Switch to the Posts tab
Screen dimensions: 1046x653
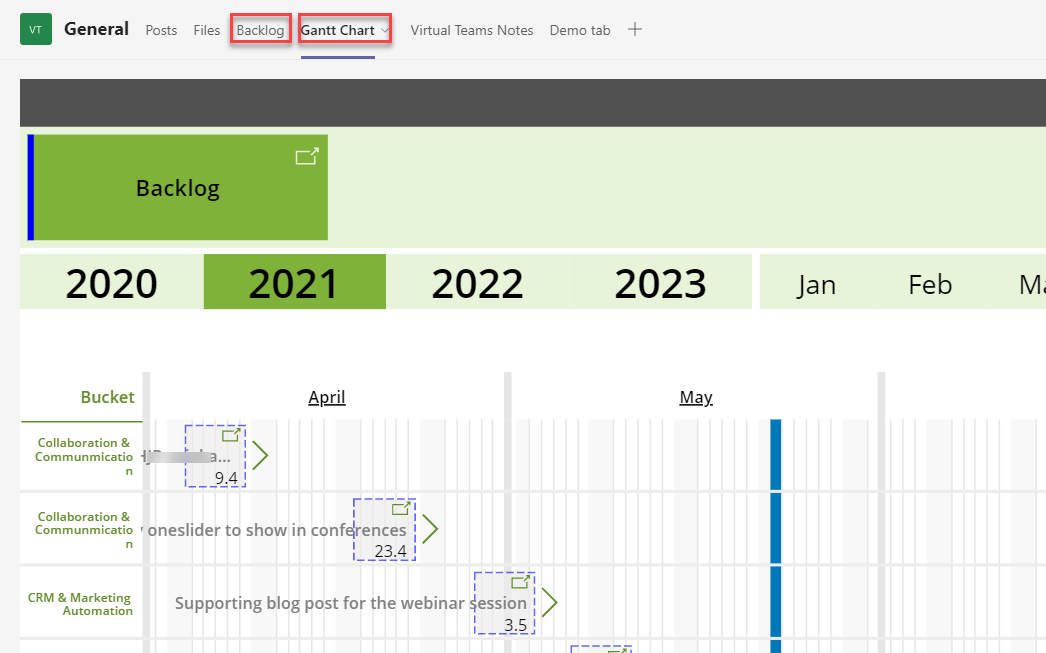pos(161,31)
